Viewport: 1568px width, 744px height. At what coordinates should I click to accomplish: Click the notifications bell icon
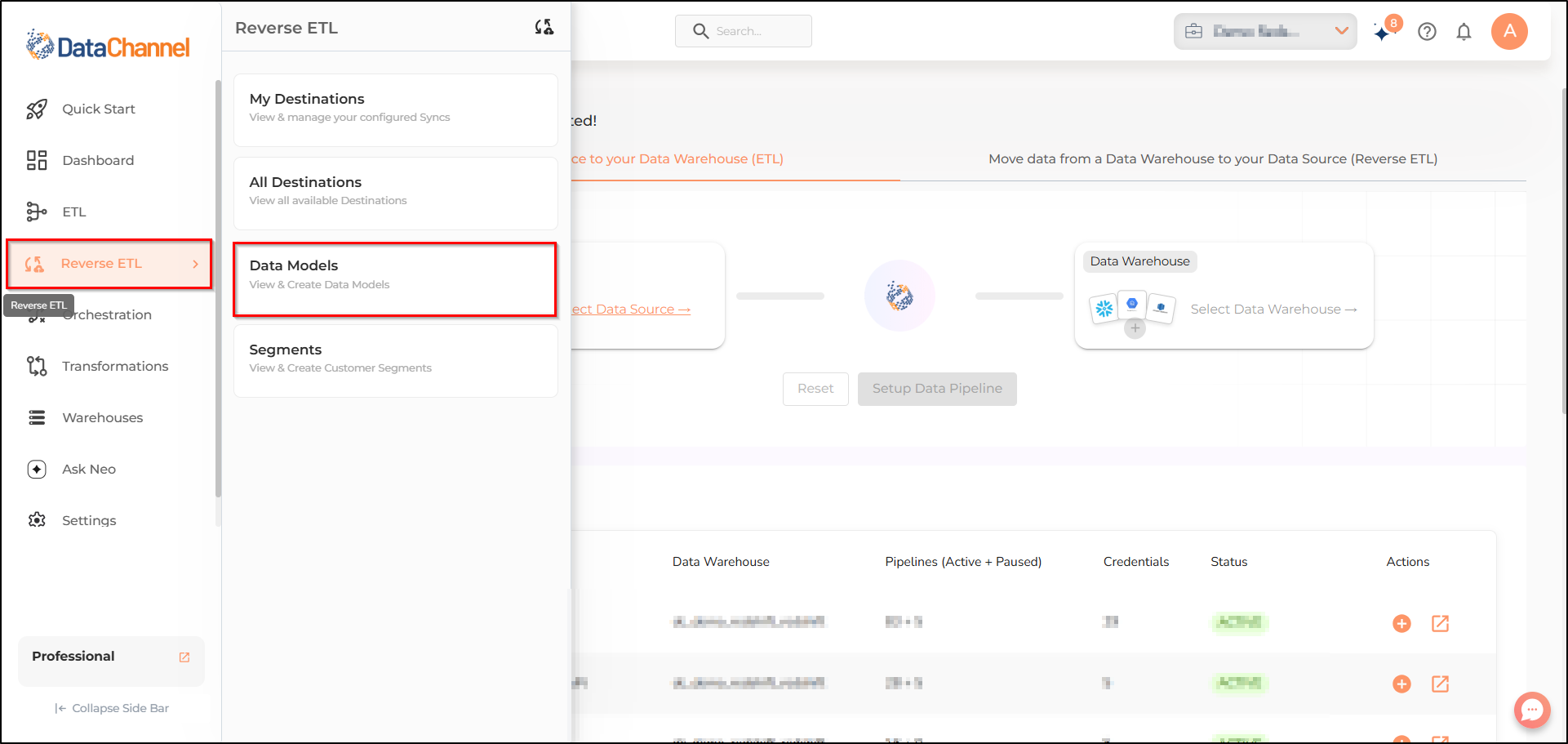1464,32
